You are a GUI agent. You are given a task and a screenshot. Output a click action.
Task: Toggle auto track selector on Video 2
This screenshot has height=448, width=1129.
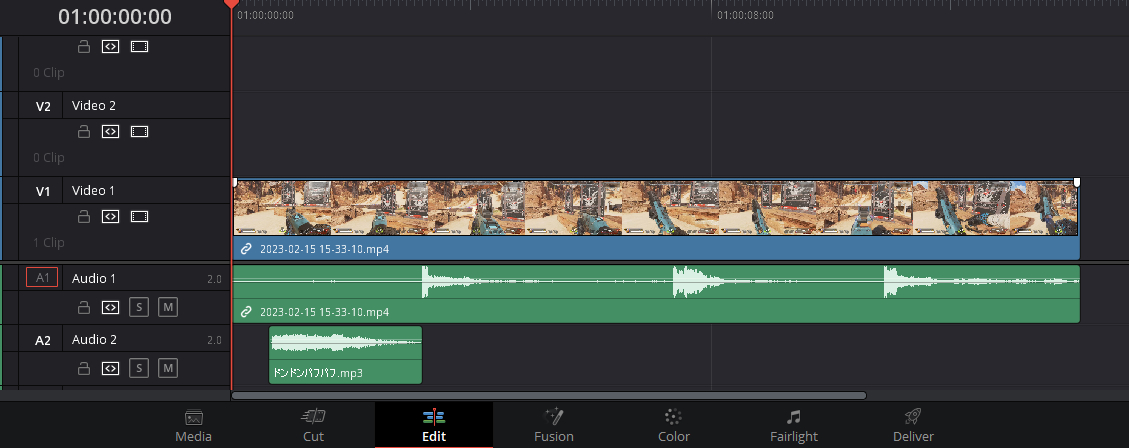[110, 132]
